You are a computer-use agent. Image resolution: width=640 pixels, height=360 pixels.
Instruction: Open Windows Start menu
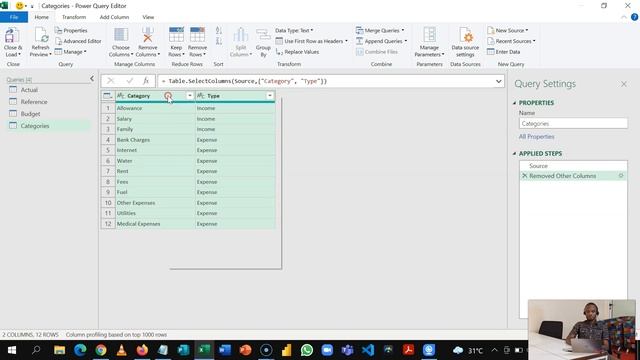pos(11,350)
